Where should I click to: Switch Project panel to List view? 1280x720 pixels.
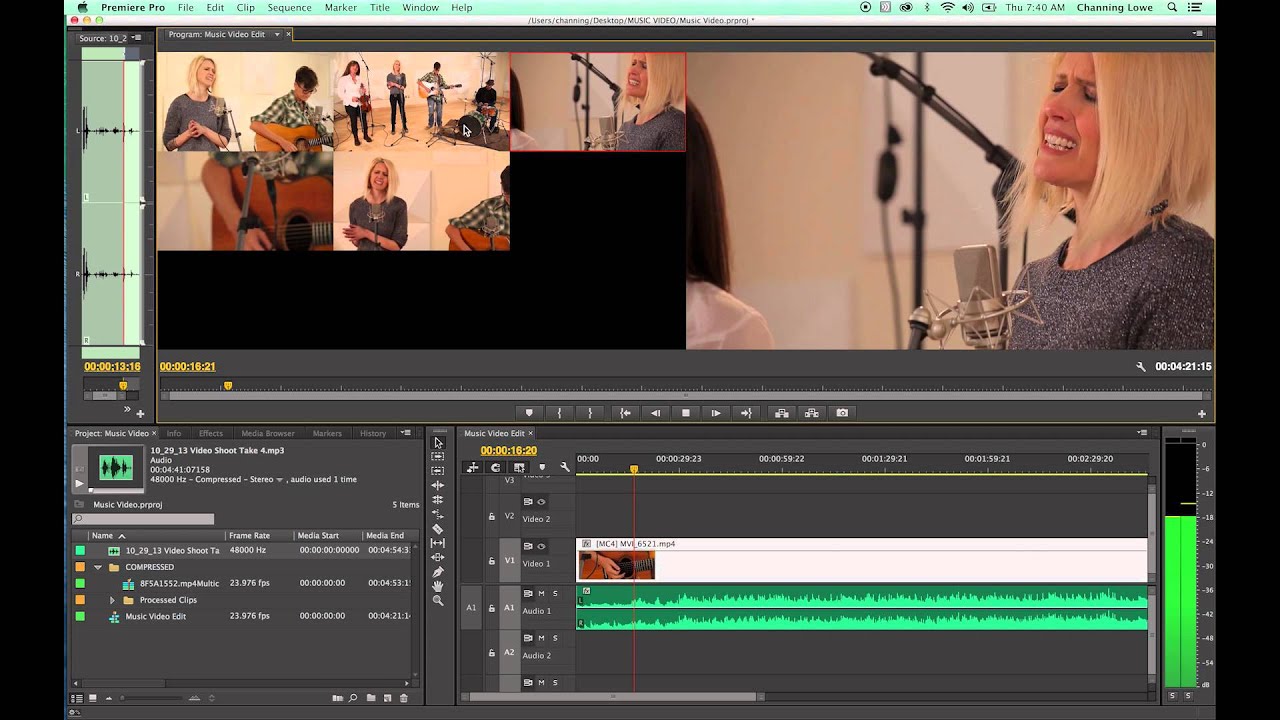(x=77, y=698)
